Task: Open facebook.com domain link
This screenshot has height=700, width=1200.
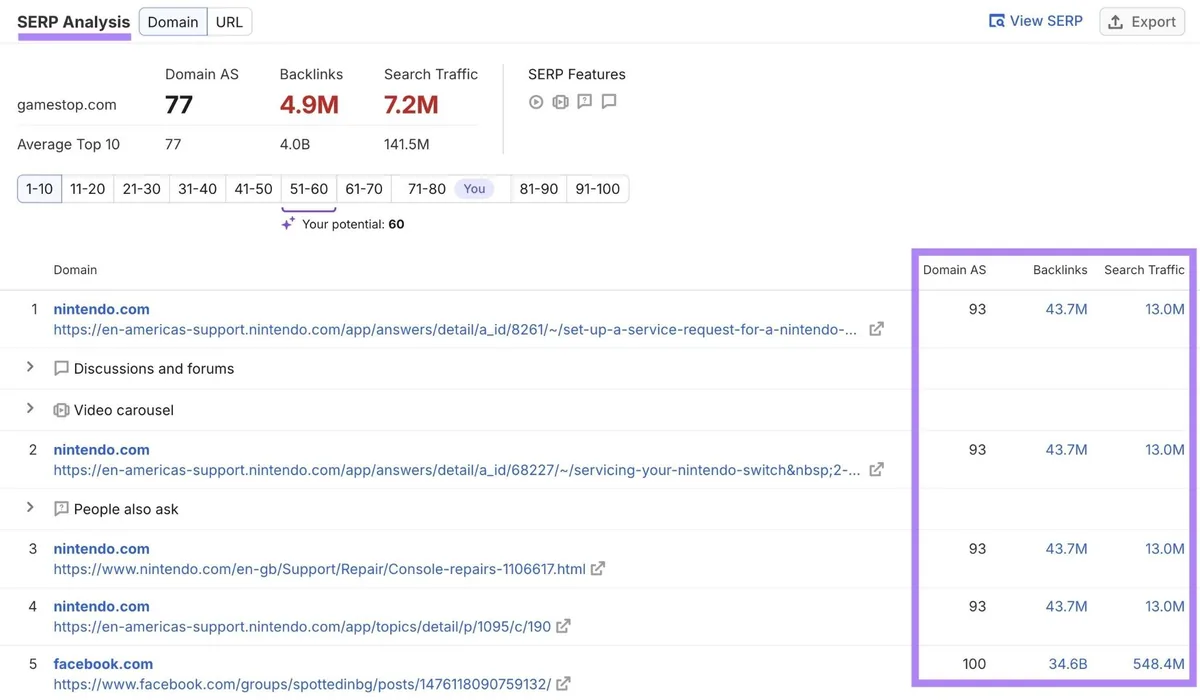Action: tap(104, 664)
